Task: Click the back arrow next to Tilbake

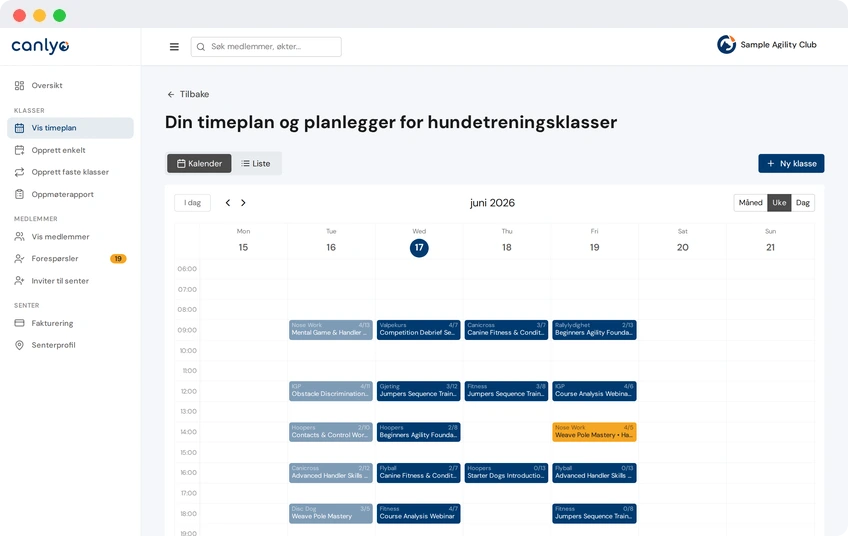Action: click(171, 94)
